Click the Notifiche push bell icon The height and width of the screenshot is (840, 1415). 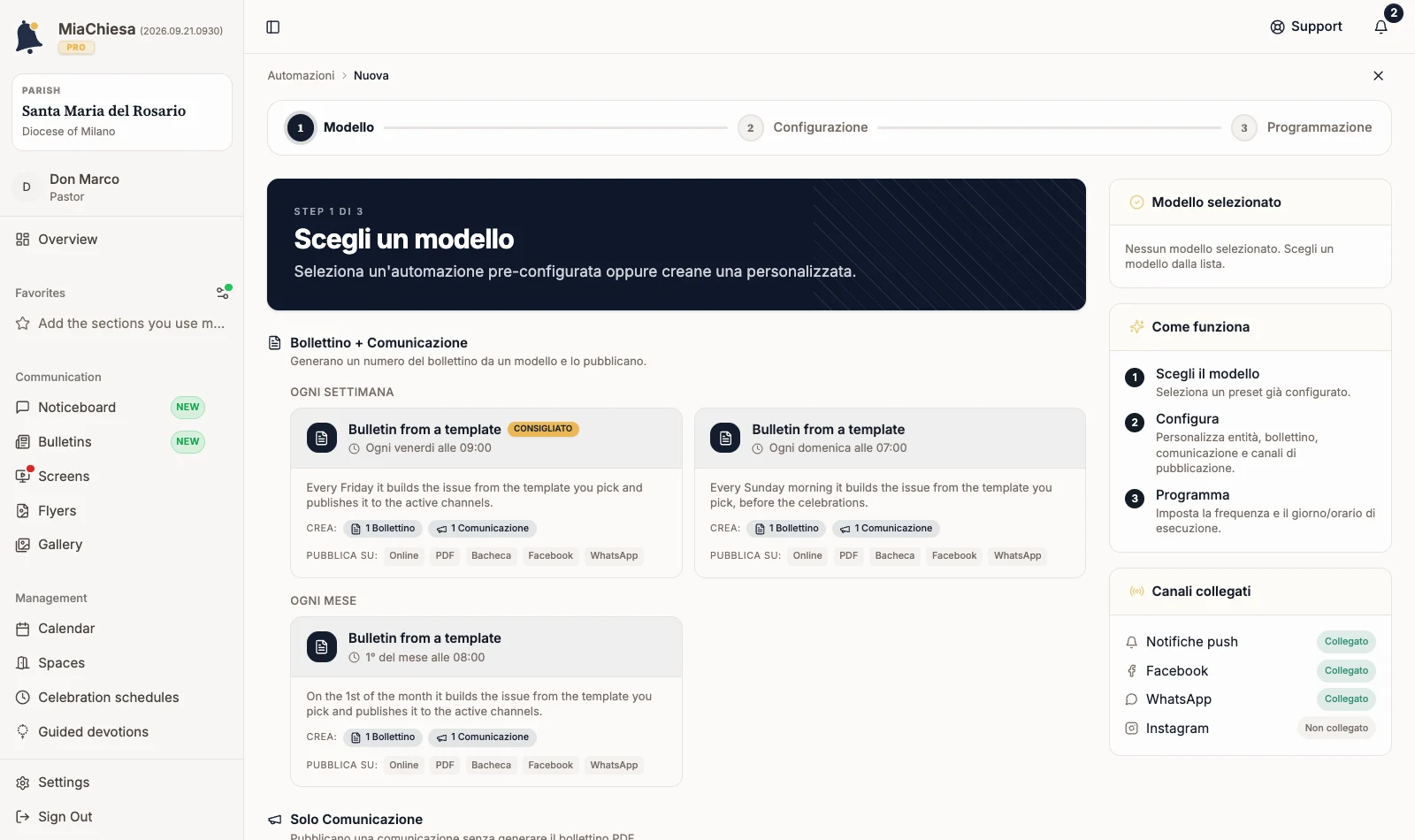1131,642
